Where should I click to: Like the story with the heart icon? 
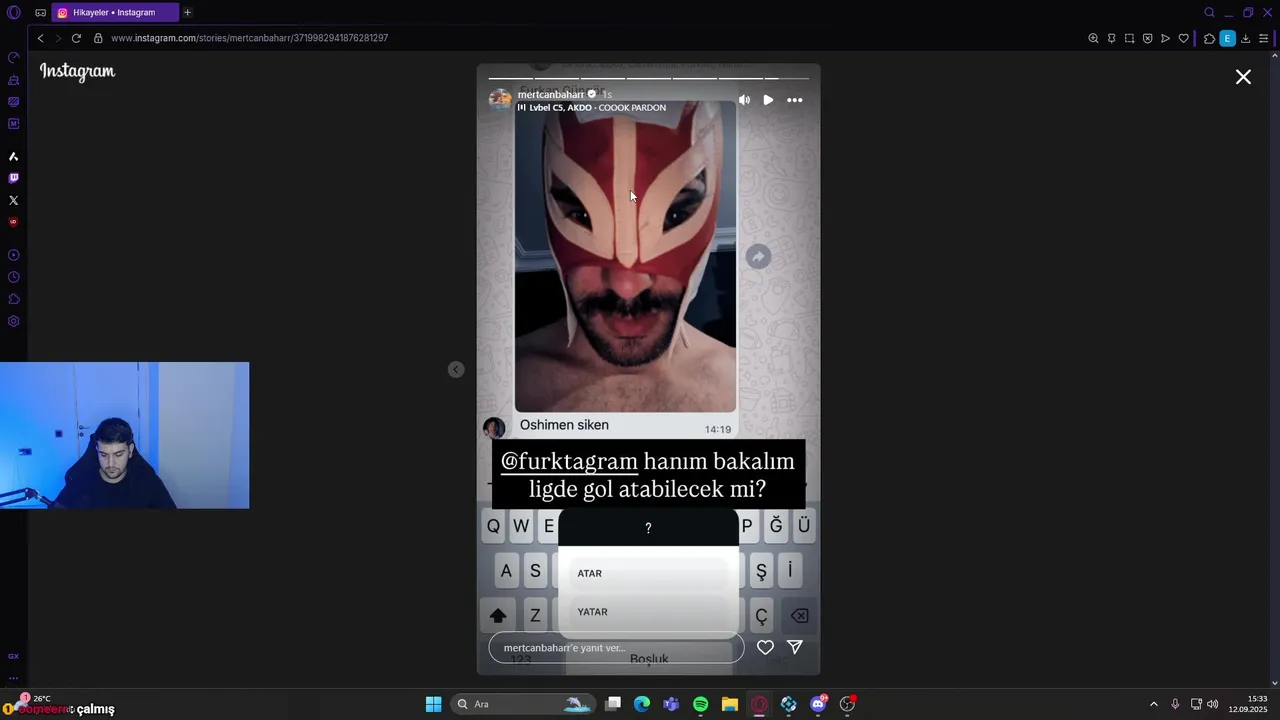[765, 647]
